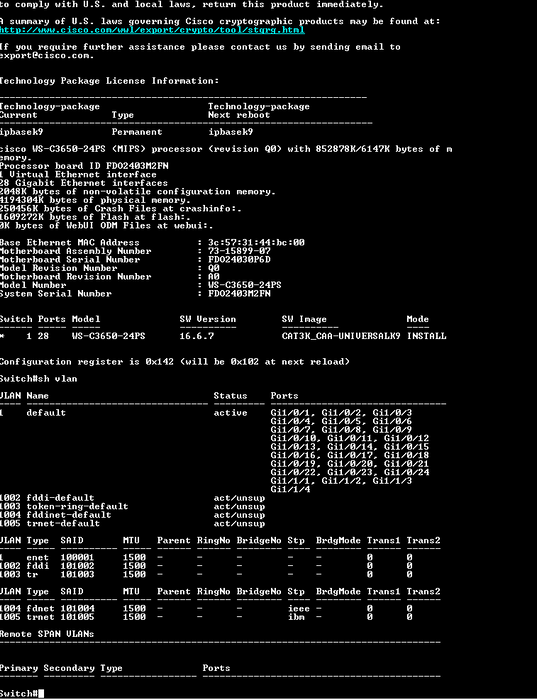Click the 'default' VLAN name
This screenshot has height=700, width=537.
(x=46, y=412)
